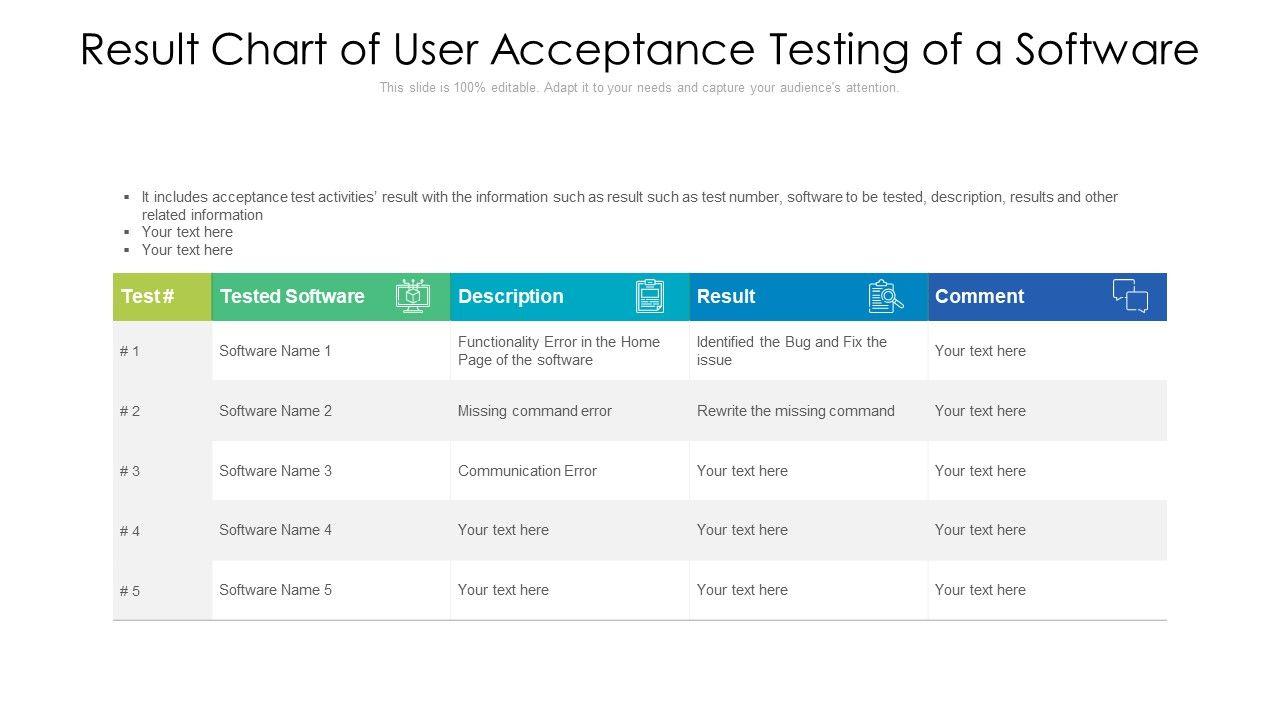Select the Software Name 1 cell
The height and width of the screenshot is (720, 1280).
click(275, 351)
